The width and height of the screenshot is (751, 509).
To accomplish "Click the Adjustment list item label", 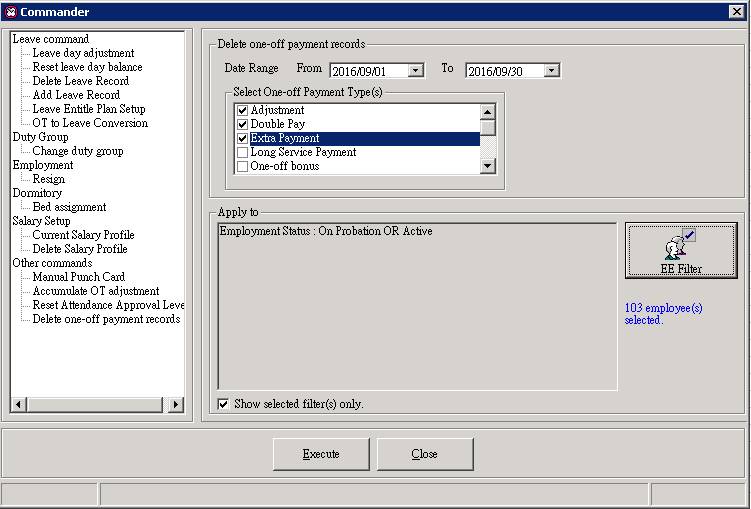I will [277, 110].
